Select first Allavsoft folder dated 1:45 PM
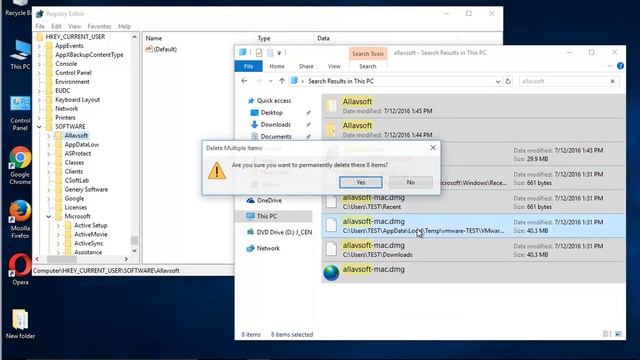The height and width of the screenshot is (360, 640). click(x=473, y=106)
